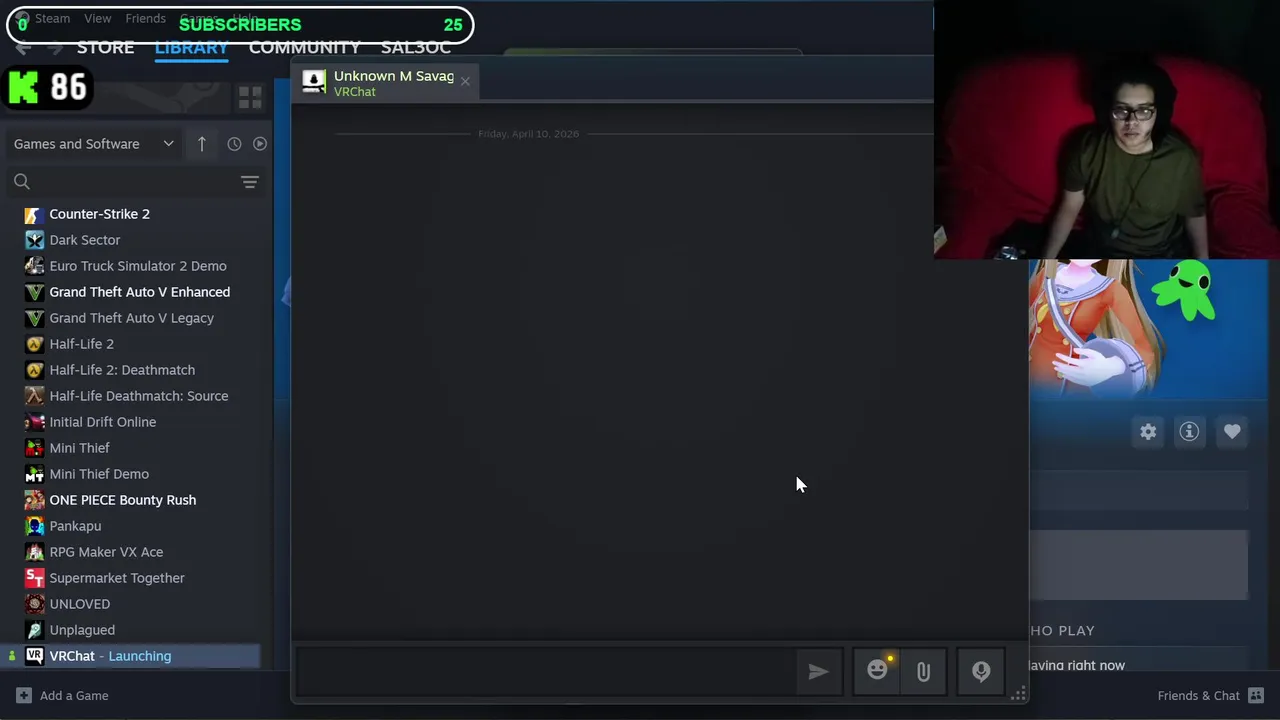Attach a file with the paperclip icon
The width and height of the screenshot is (1280, 720).
923,672
